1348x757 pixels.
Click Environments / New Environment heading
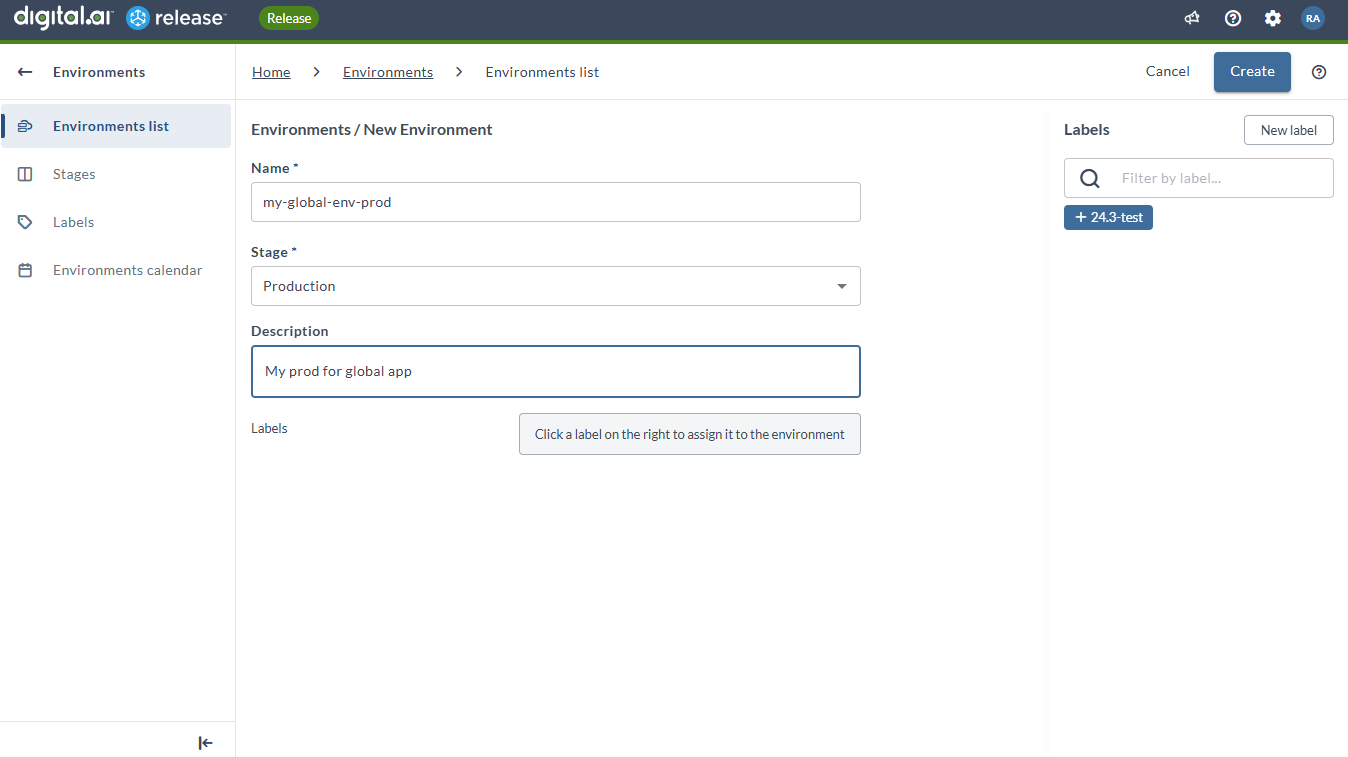(x=372, y=129)
